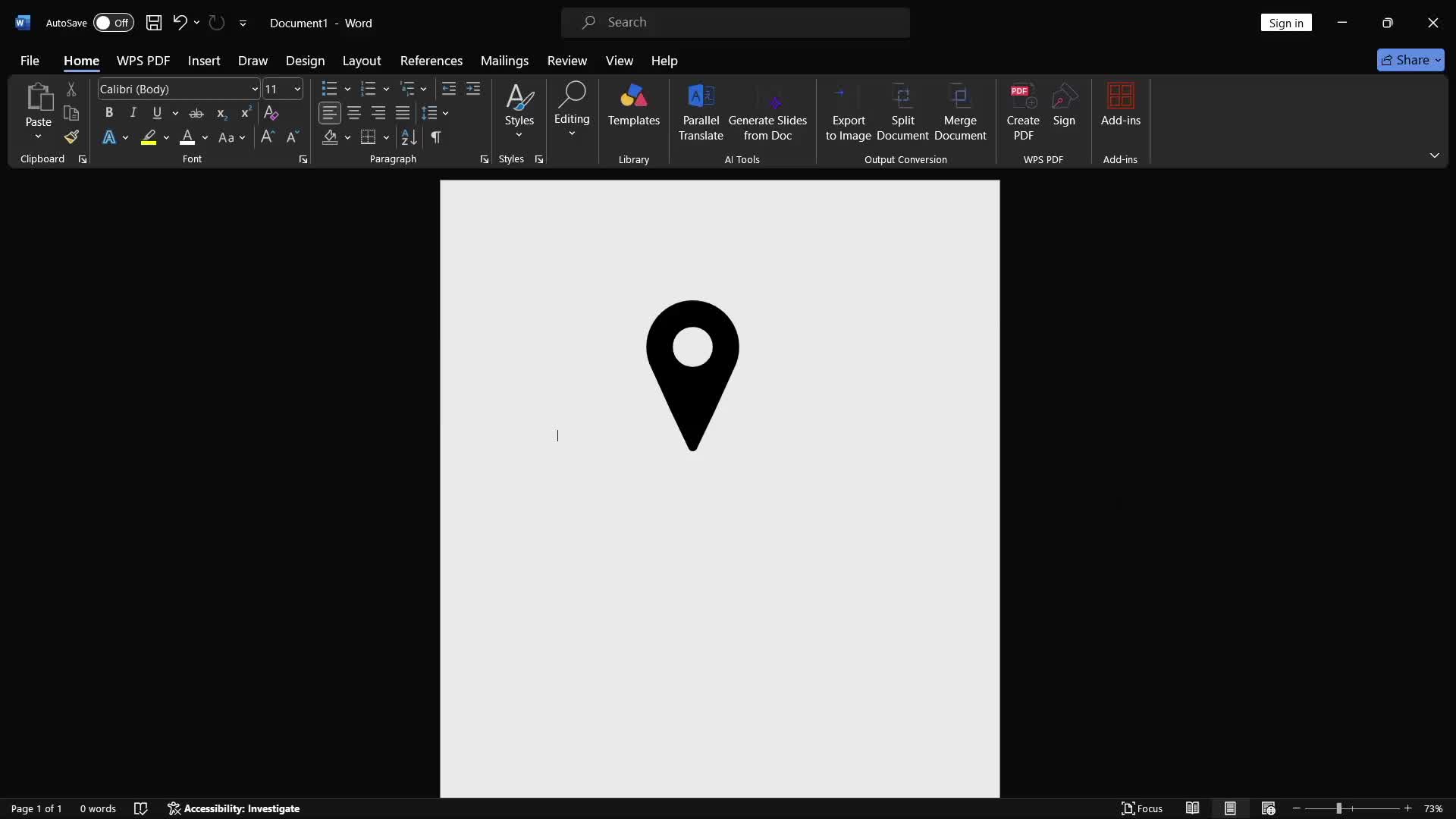Toggle Bold formatting
Viewport: 1456px width, 819px height.
(x=109, y=113)
